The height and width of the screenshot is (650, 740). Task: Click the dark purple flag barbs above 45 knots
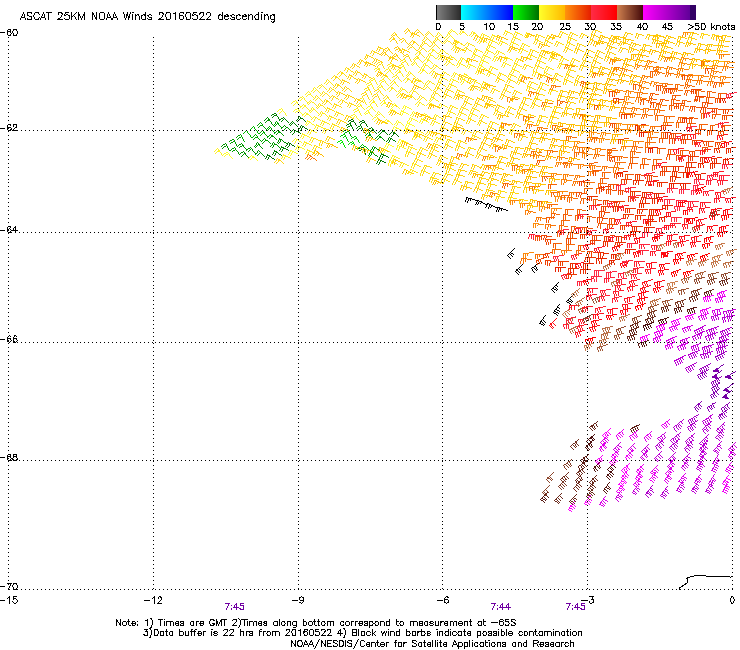[x=723, y=382]
